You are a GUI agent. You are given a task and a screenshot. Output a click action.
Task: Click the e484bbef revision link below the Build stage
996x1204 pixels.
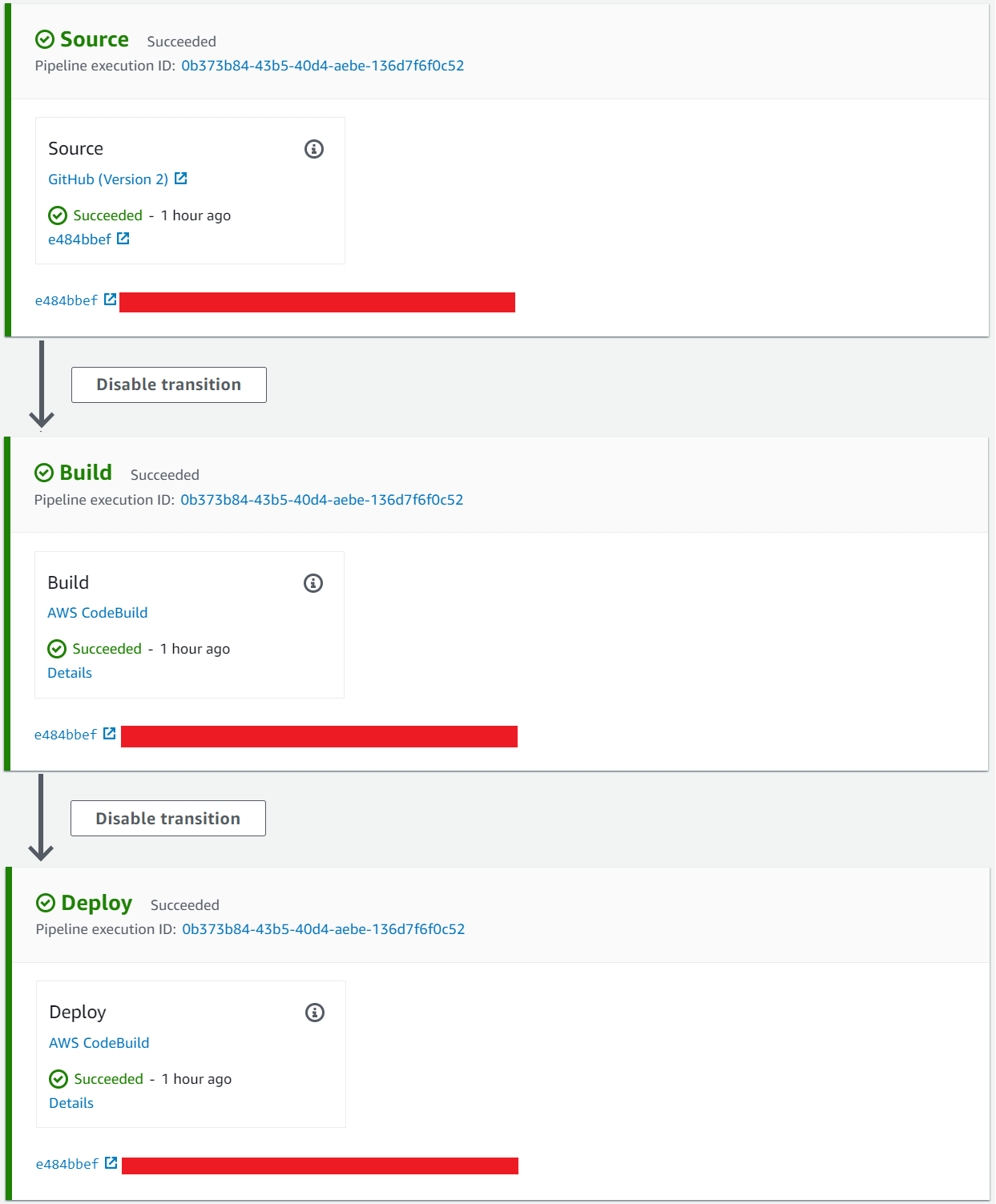click(x=66, y=733)
